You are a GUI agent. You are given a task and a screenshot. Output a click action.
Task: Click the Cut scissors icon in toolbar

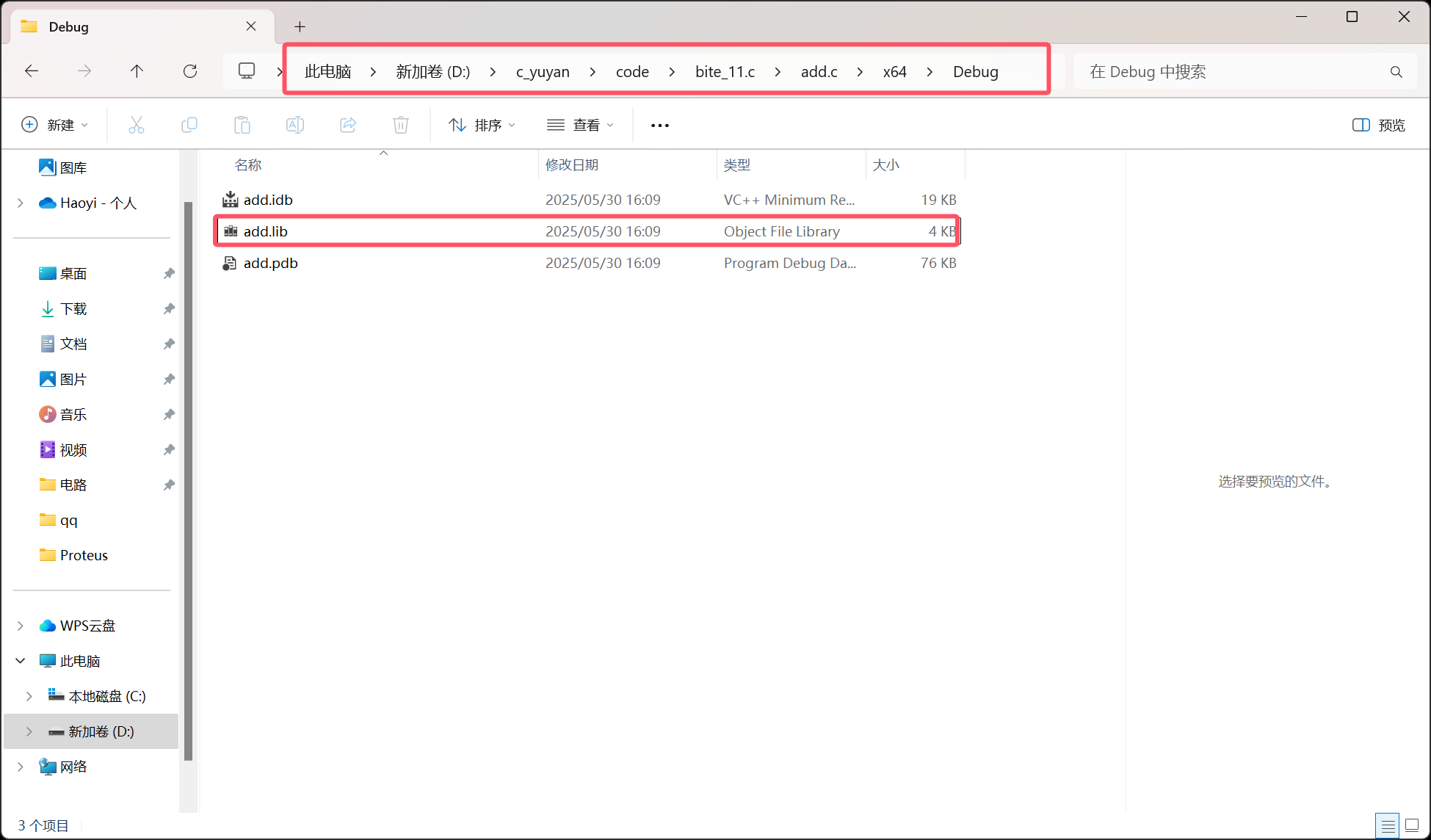137,125
